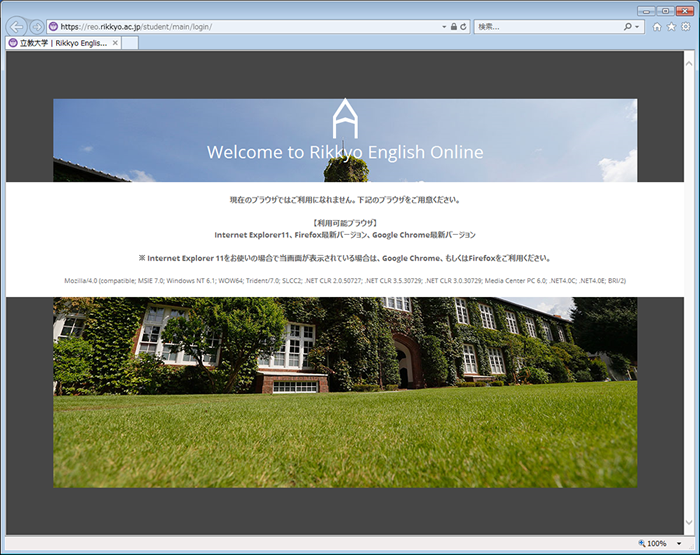Screen dimensions: 700x555
Task: Click the Mozilla/4.0 user agent string
Action: 345,281
